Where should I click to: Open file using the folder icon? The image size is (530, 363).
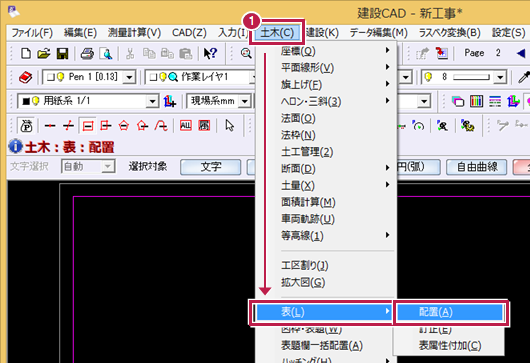[44, 53]
